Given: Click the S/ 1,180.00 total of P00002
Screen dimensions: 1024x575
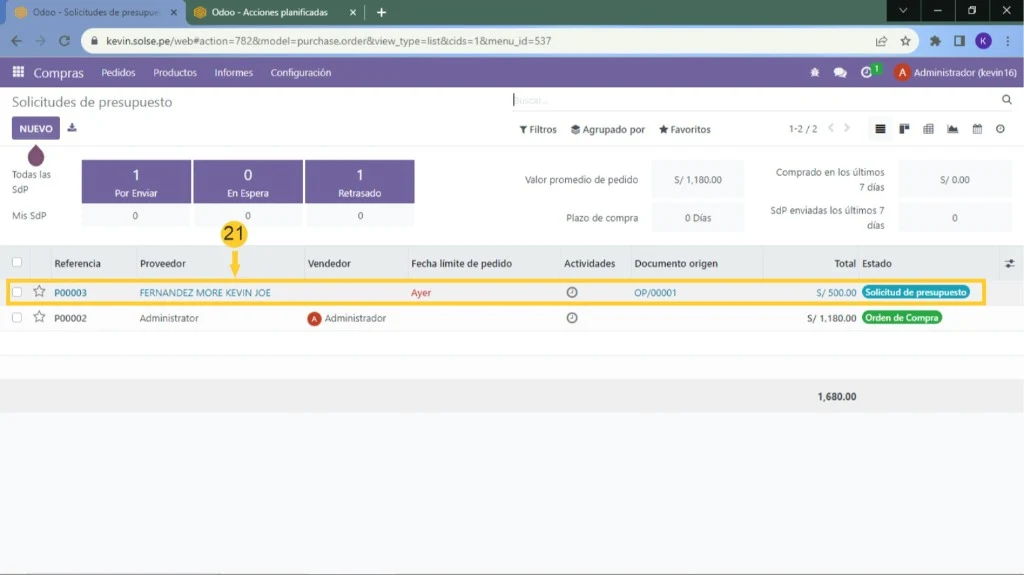Looking at the screenshot, I should point(831,318).
